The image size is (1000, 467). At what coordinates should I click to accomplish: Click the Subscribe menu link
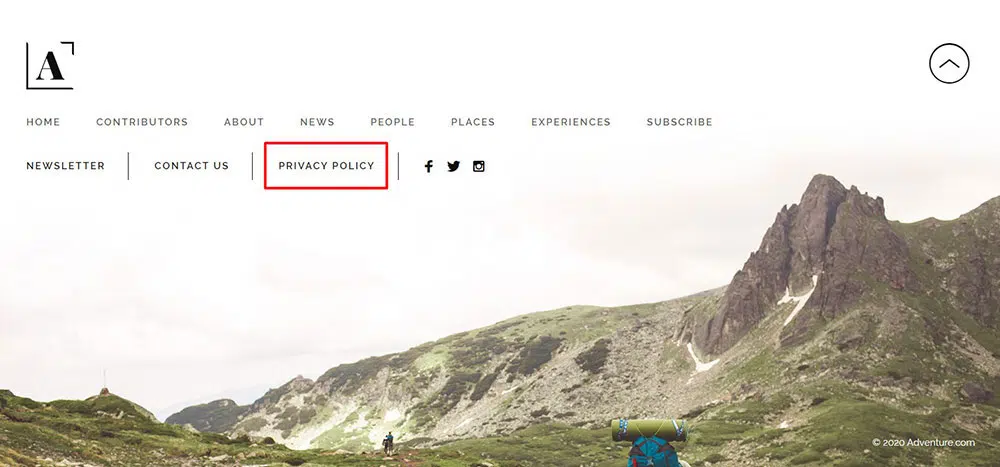tap(679, 122)
